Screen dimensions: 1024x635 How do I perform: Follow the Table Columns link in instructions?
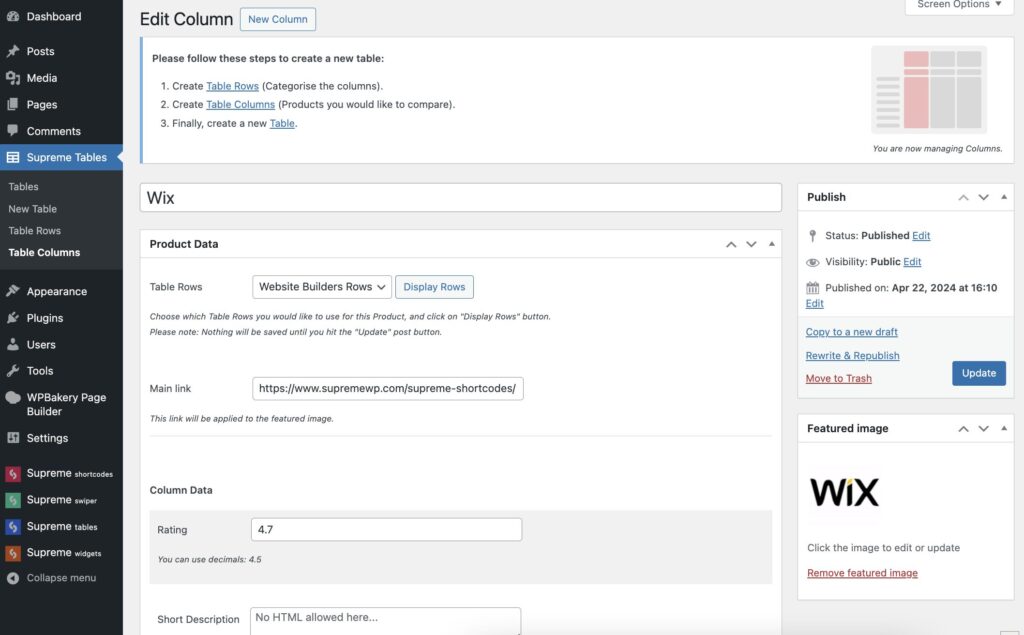(240, 105)
